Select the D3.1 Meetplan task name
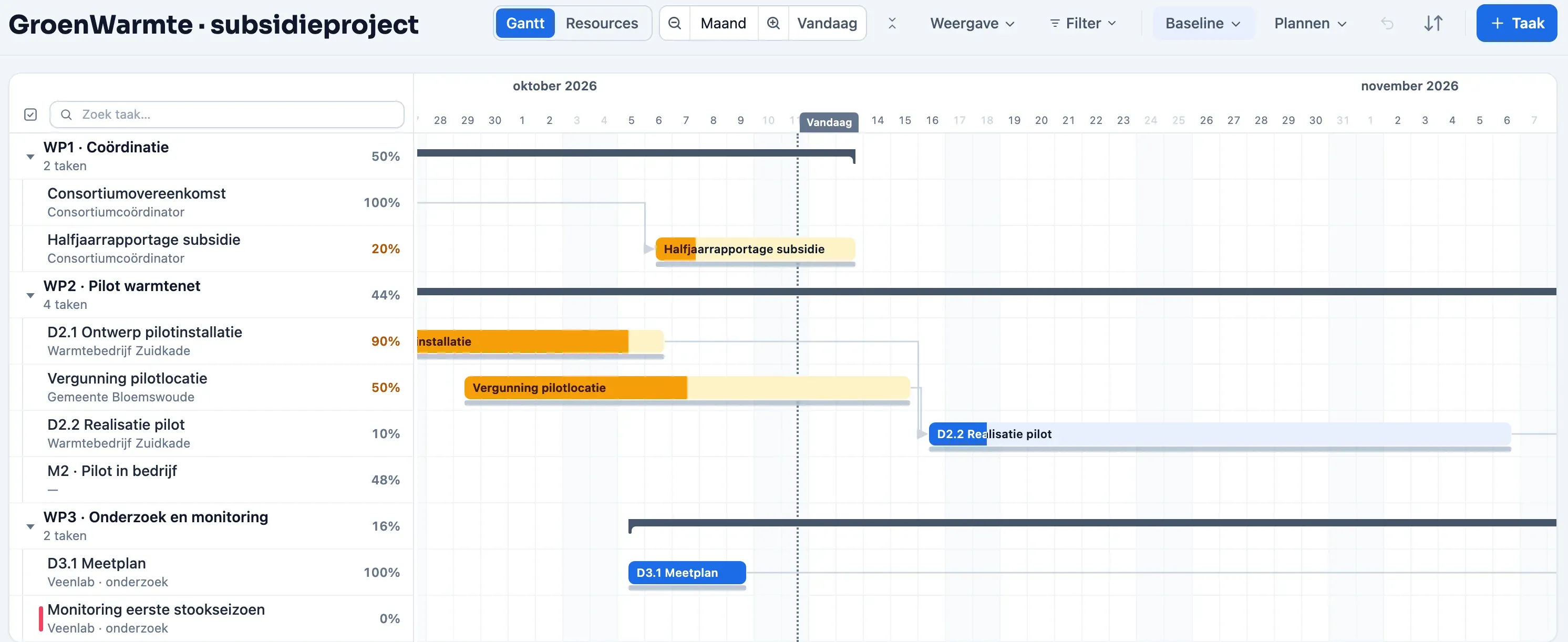Screen dimensions: 1568x642 click(96, 564)
